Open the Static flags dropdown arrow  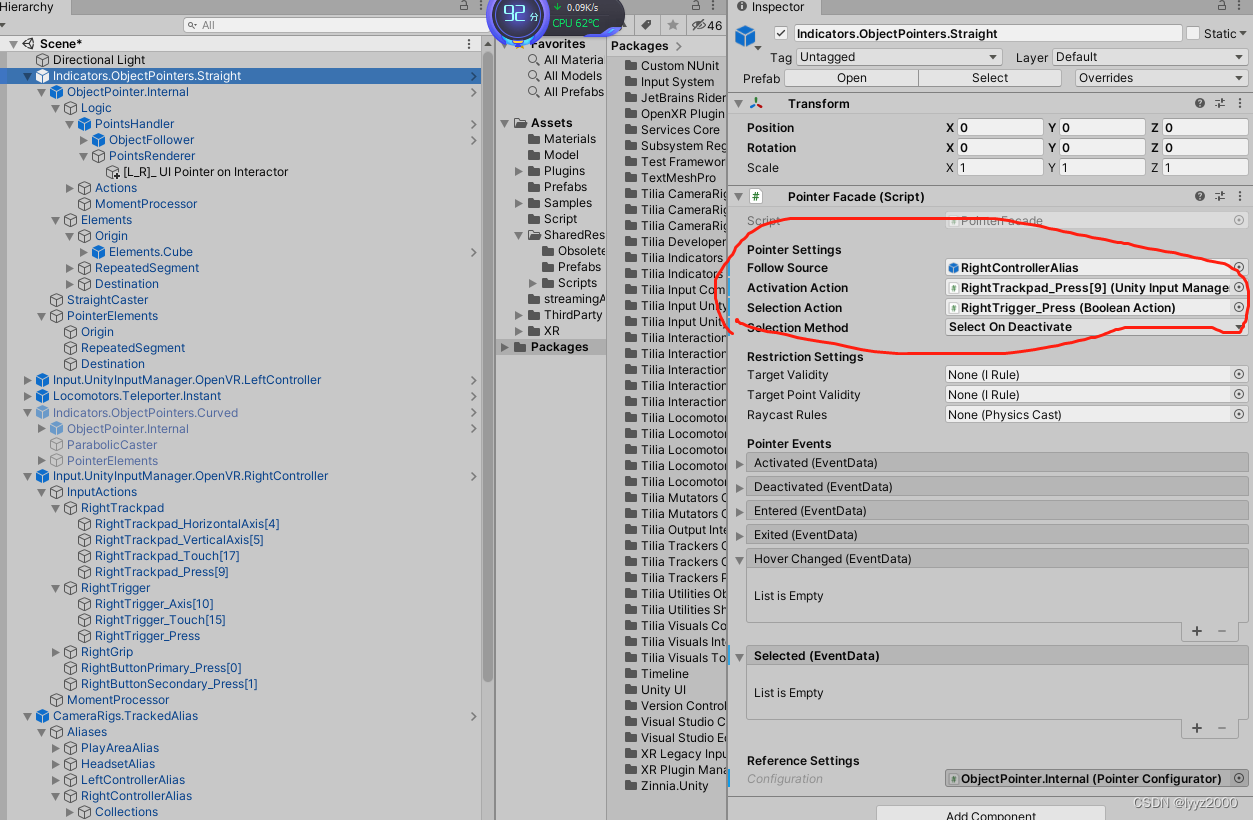coord(1243,34)
